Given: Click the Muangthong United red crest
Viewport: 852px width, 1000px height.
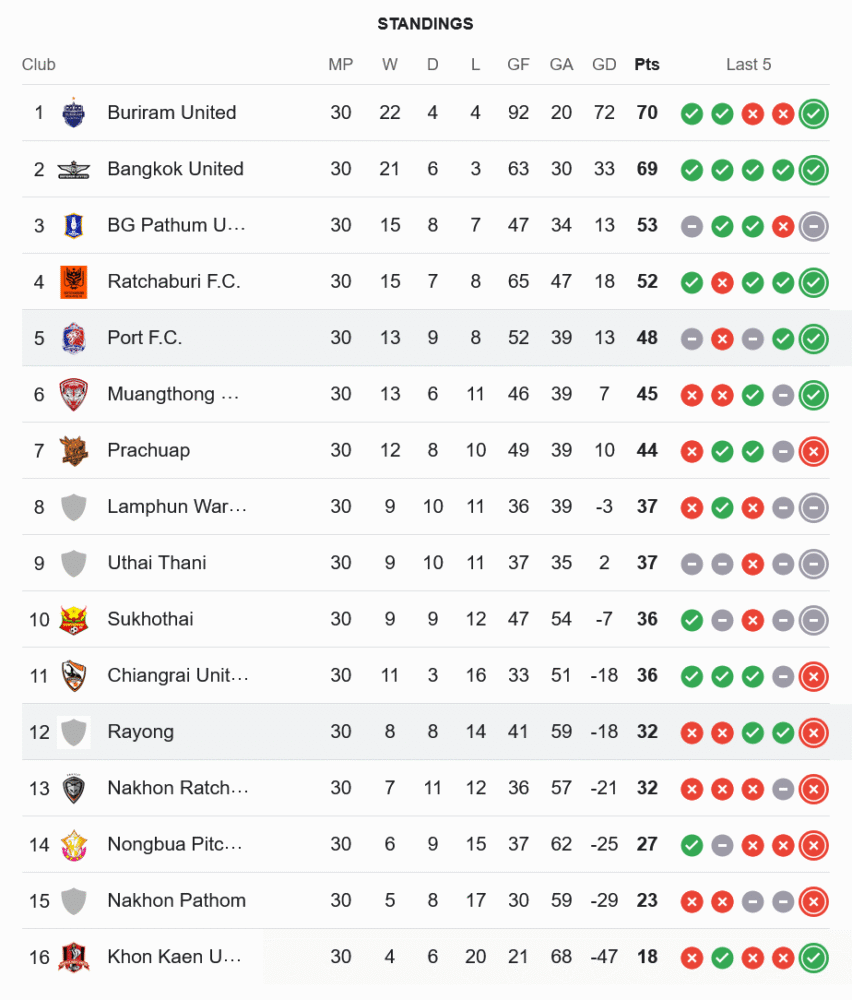Looking at the screenshot, I should [73, 394].
